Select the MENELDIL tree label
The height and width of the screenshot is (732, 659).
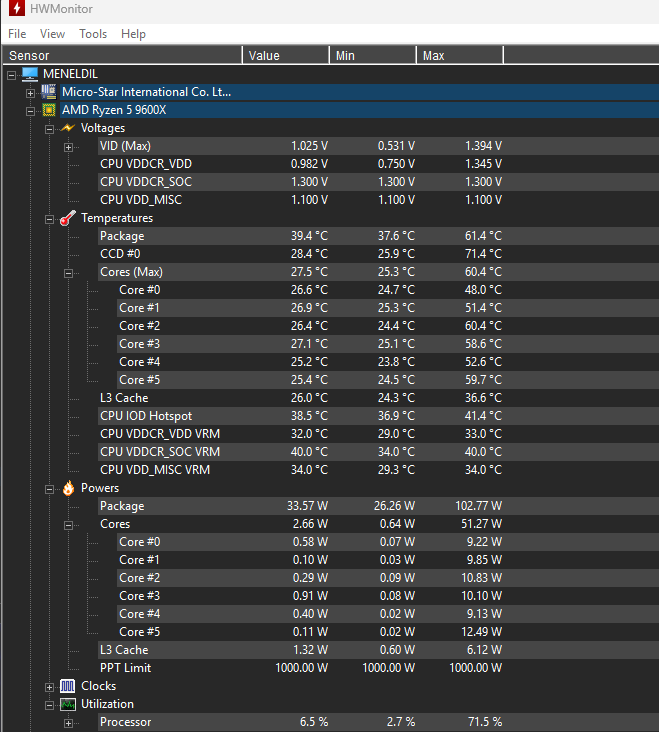coord(70,74)
